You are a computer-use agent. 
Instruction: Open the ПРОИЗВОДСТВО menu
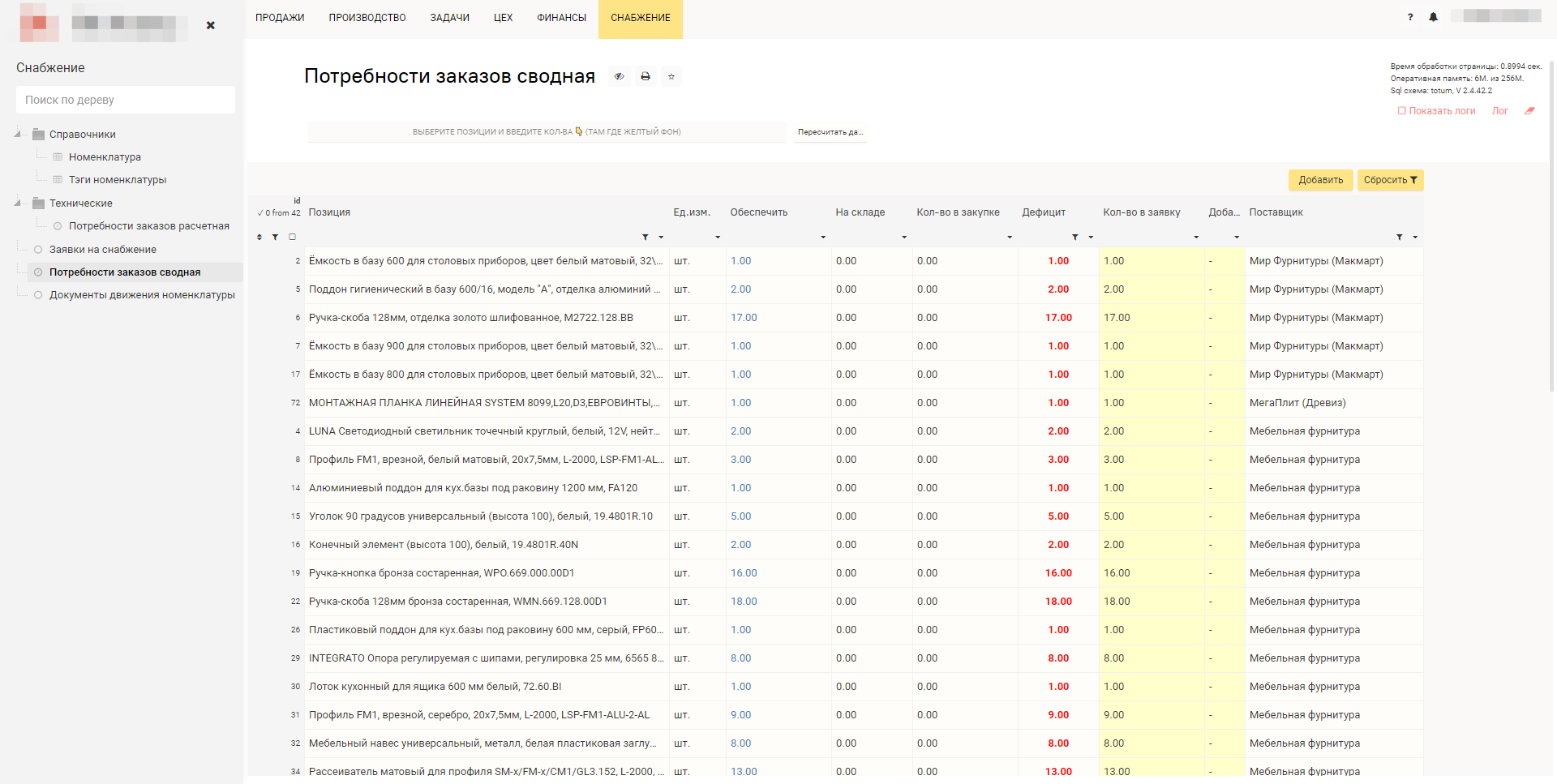click(367, 18)
